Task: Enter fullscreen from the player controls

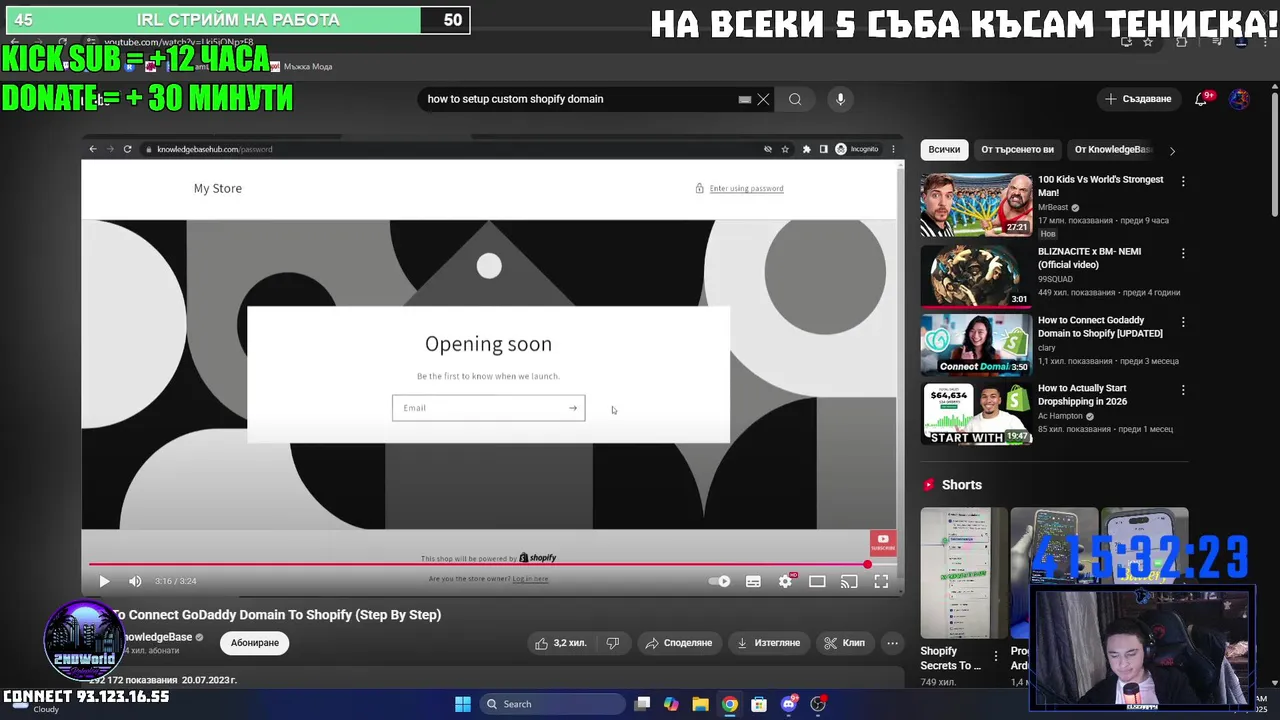Action: (881, 581)
